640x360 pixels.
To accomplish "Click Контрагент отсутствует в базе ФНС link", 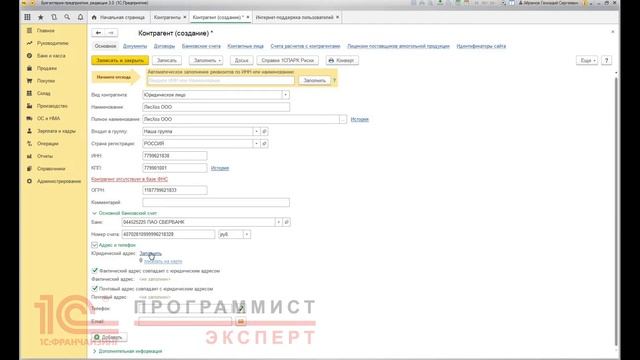I will click(129, 179).
